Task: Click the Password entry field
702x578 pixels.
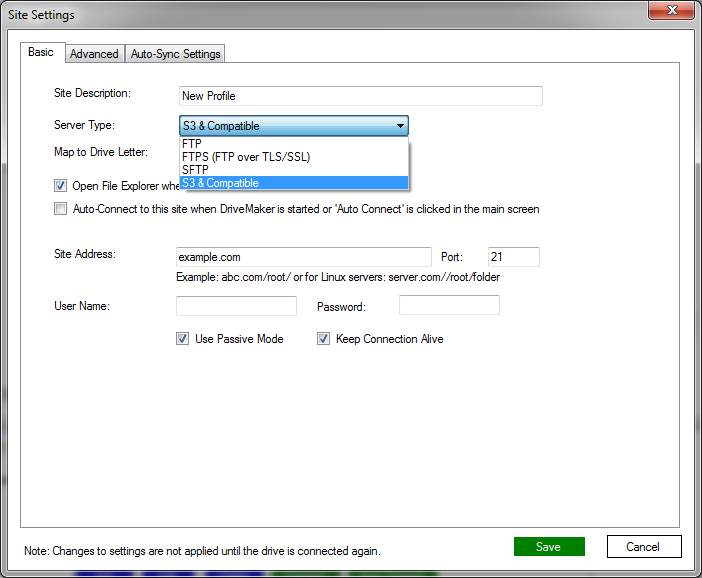Action: point(449,306)
